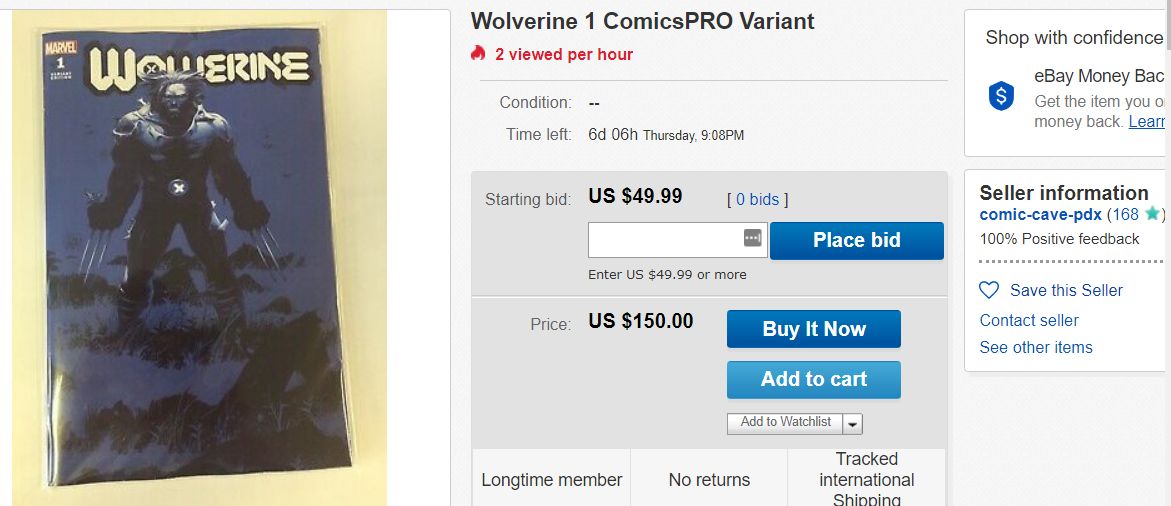Click the heart icon for Save this Seller

click(989, 290)
